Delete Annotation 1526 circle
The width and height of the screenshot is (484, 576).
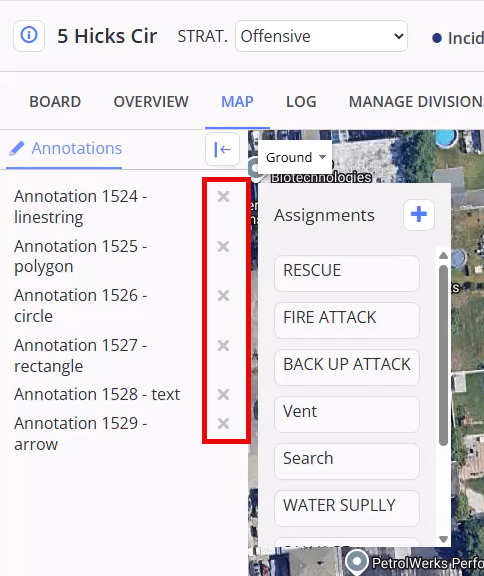pos(223,295)
